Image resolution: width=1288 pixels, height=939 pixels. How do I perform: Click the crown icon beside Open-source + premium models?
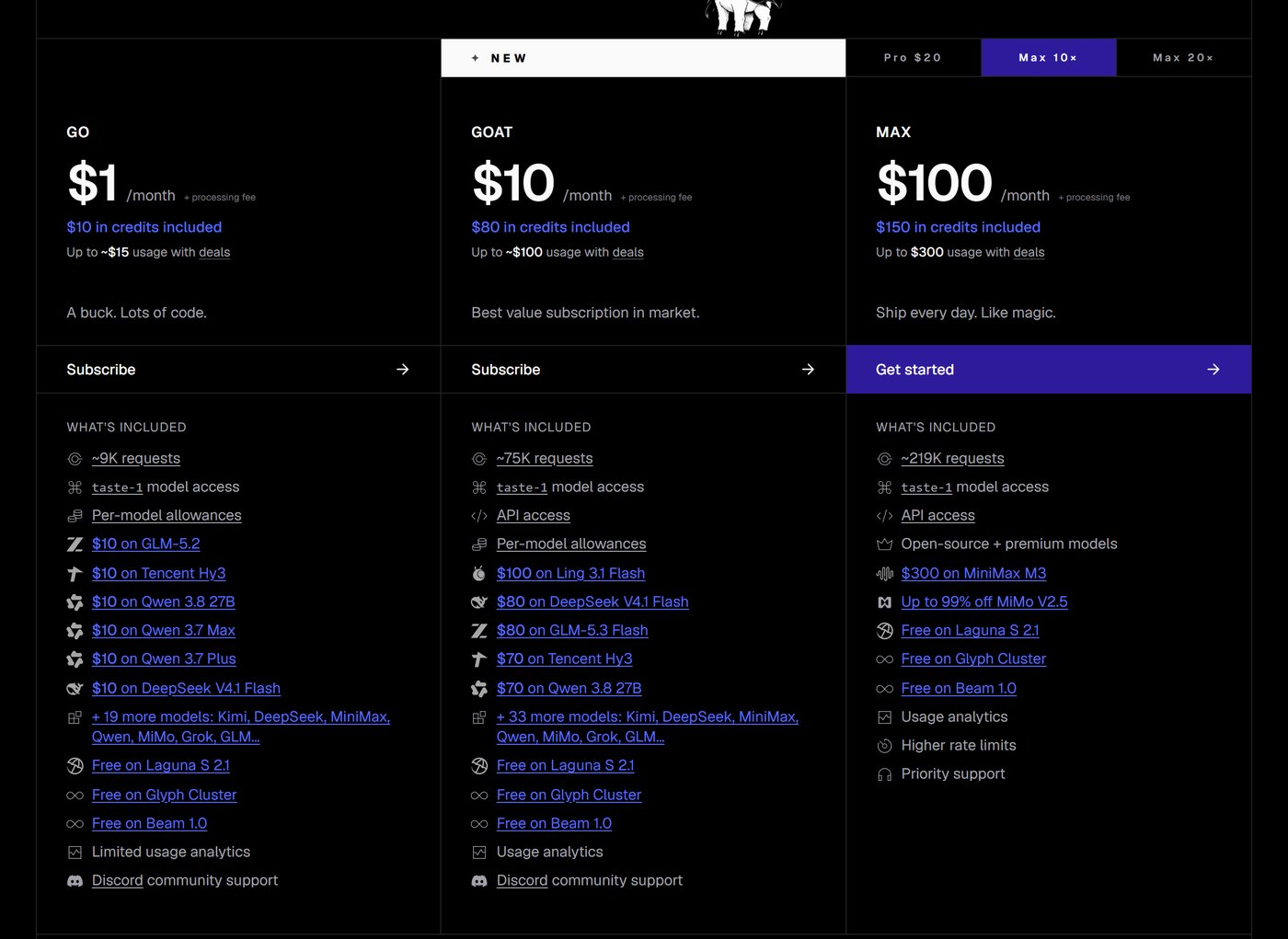885,544
